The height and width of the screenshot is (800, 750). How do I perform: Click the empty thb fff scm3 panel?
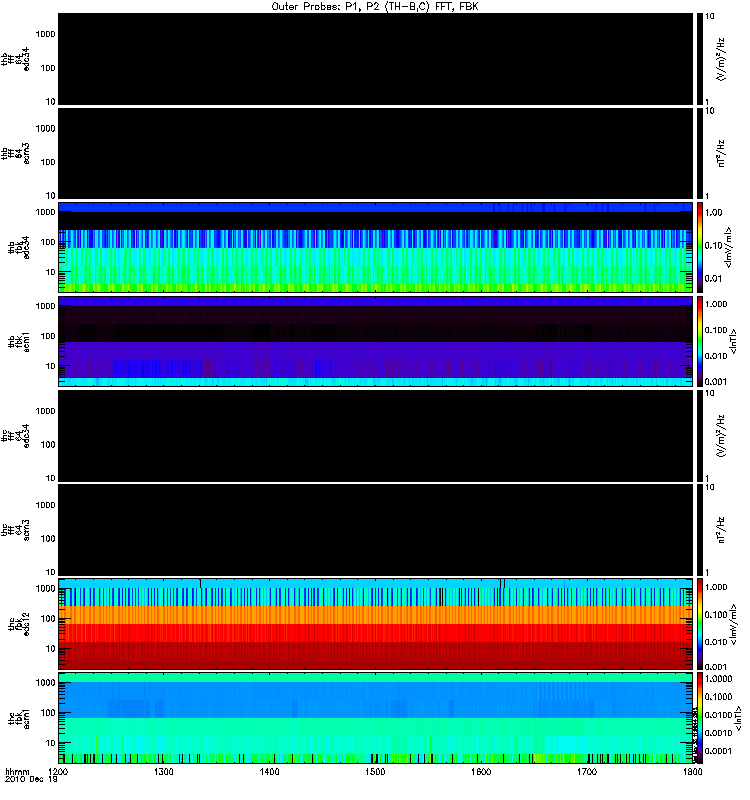coord(376,154)
